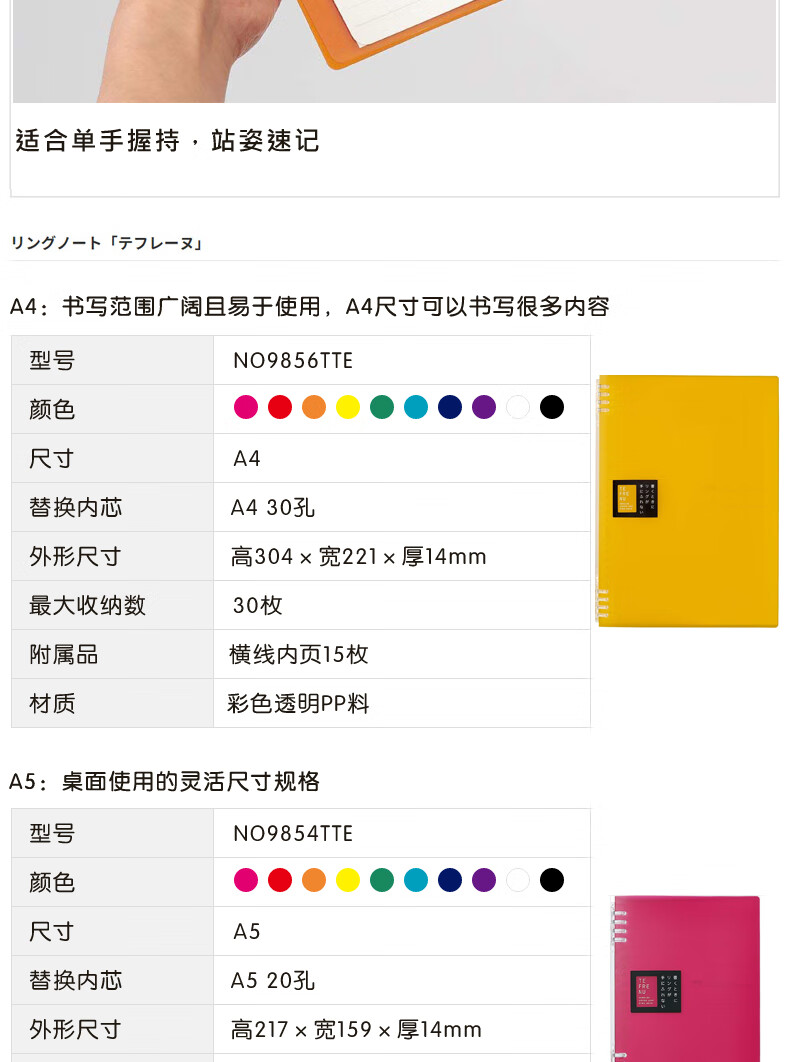The width and height of the screenshot is (790, 1062).
Task: Pick the orange color dot in A4 table
Action: point(314,407)
